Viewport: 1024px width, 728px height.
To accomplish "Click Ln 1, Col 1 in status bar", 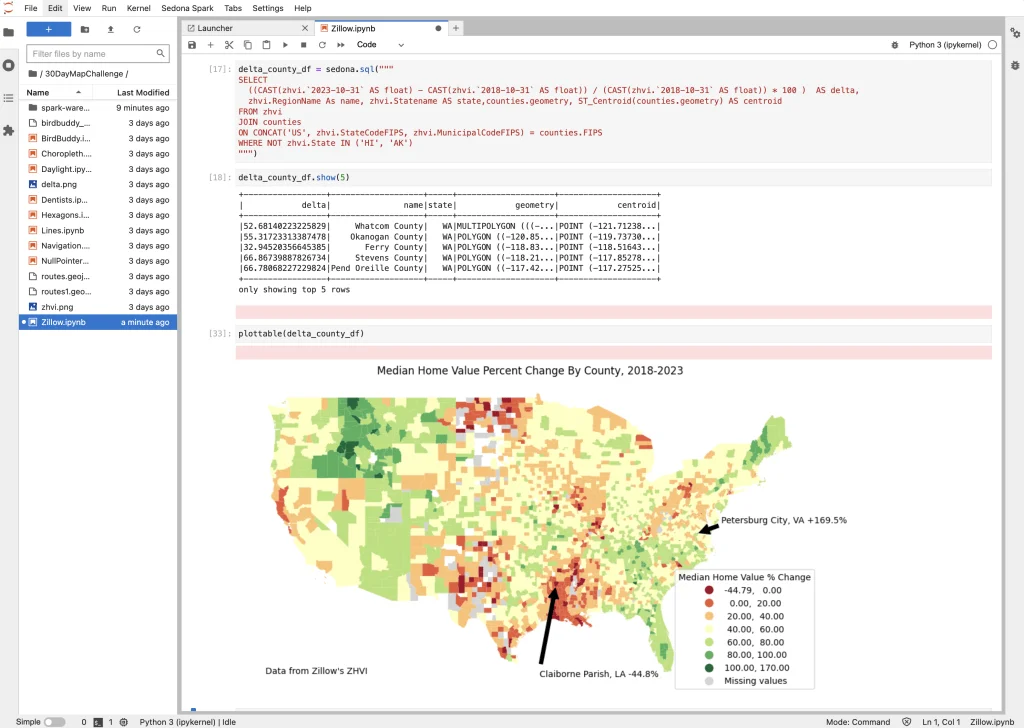I will (x=941, y=722).
